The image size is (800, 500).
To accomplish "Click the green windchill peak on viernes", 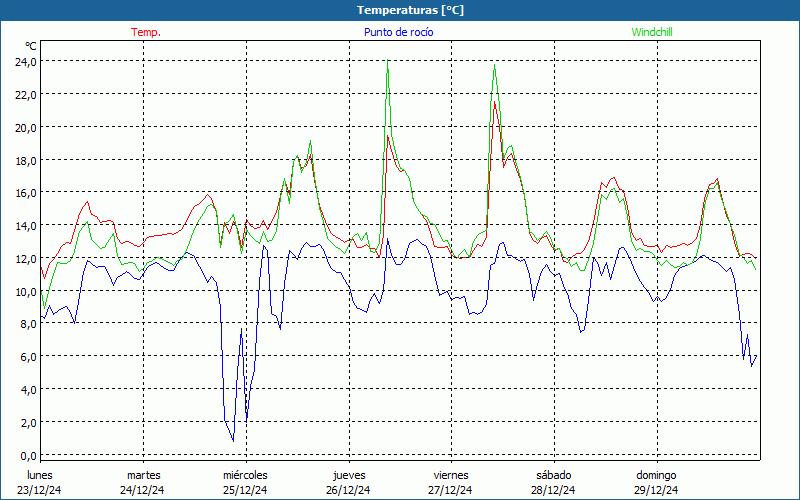I will [x=494, y=65].
